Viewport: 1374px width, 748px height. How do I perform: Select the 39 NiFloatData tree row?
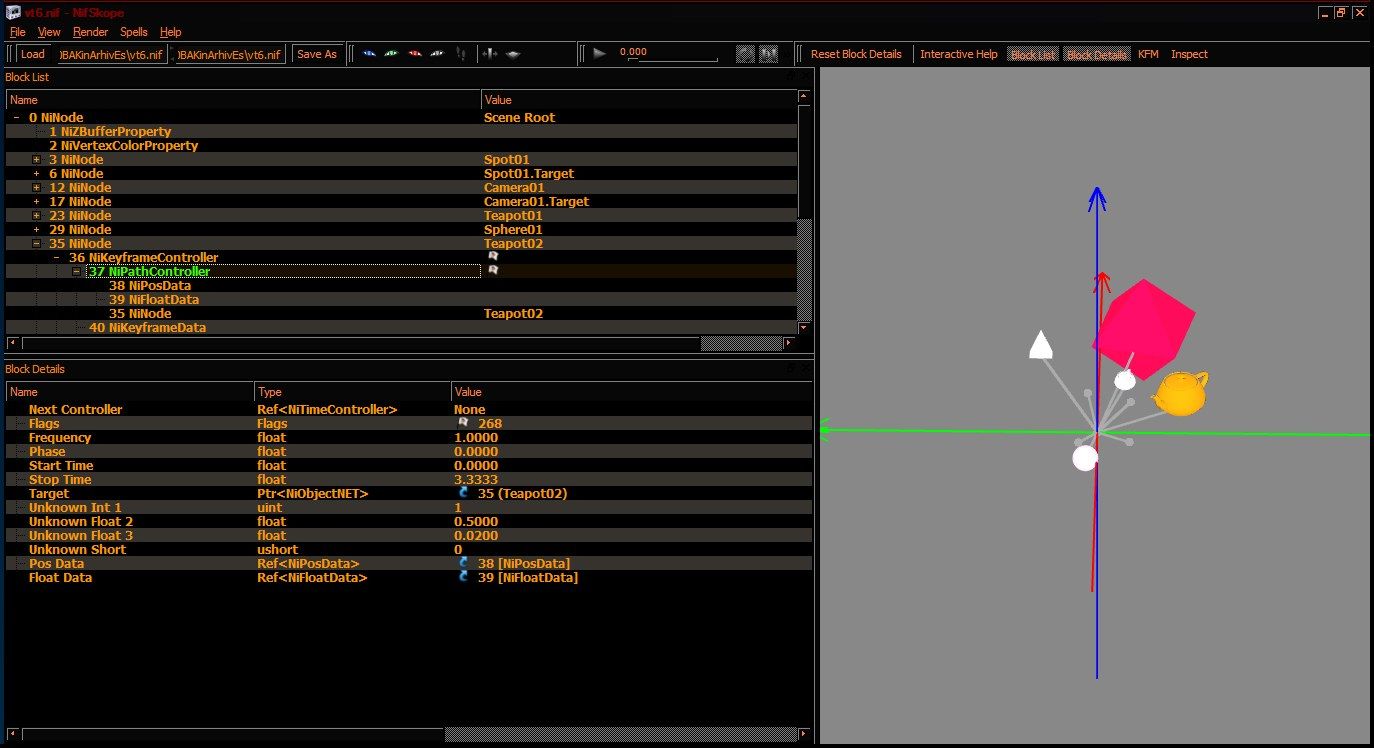coord(400,299)
